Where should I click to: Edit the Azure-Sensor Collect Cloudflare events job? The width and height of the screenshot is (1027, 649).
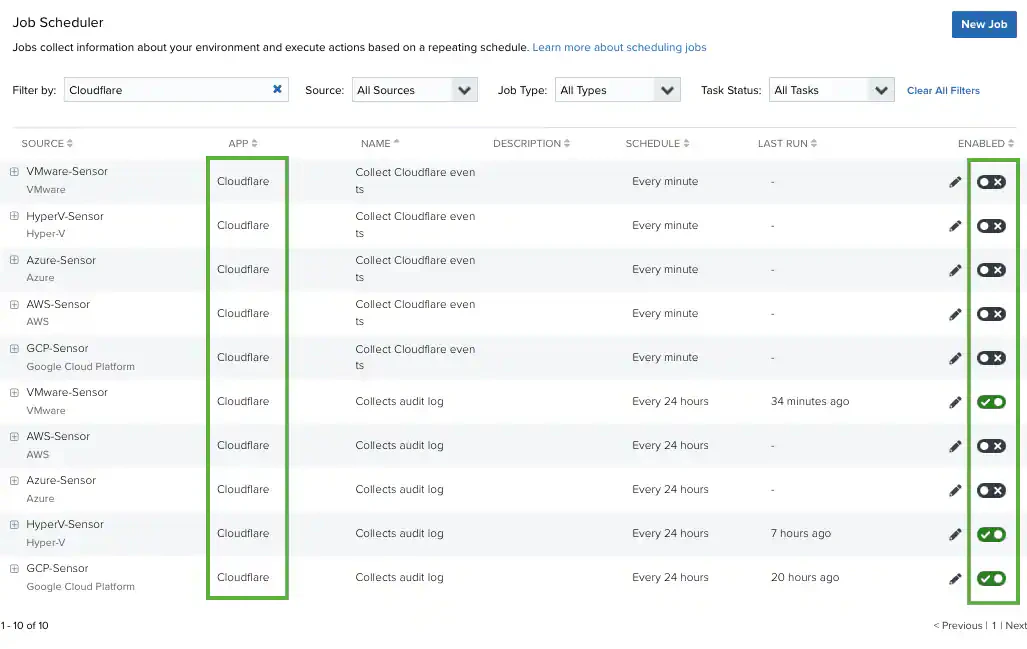click(955, 270)
